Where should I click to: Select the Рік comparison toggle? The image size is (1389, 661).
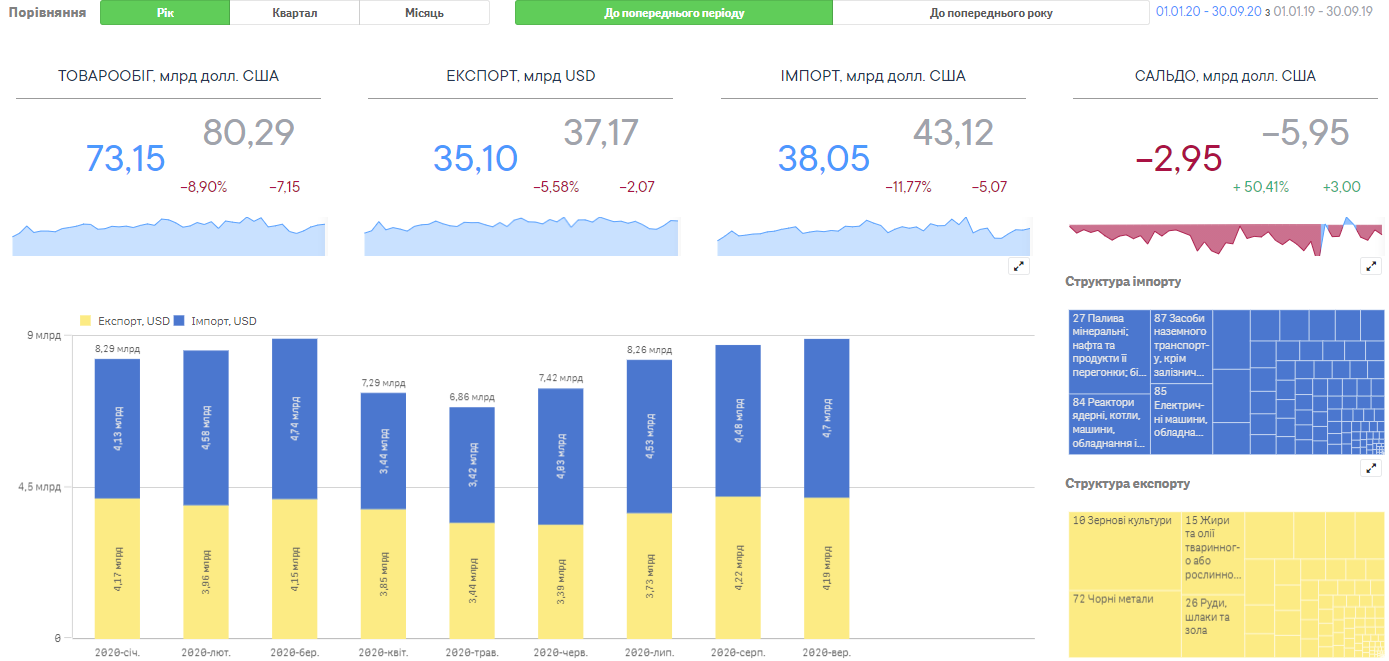pos(165,13)
